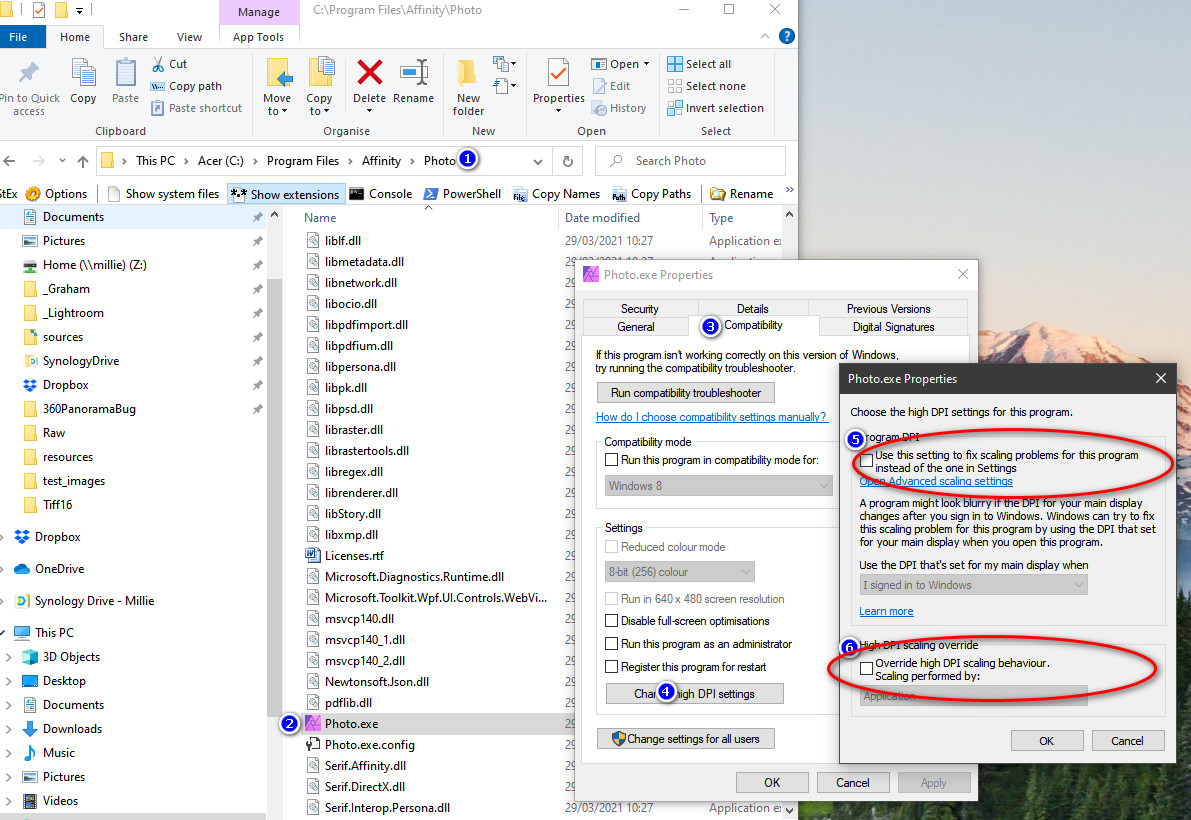This screenshot has width=1191, height=820.
Task: Tick Run this program as an administrator
Action: coord(611,644)
